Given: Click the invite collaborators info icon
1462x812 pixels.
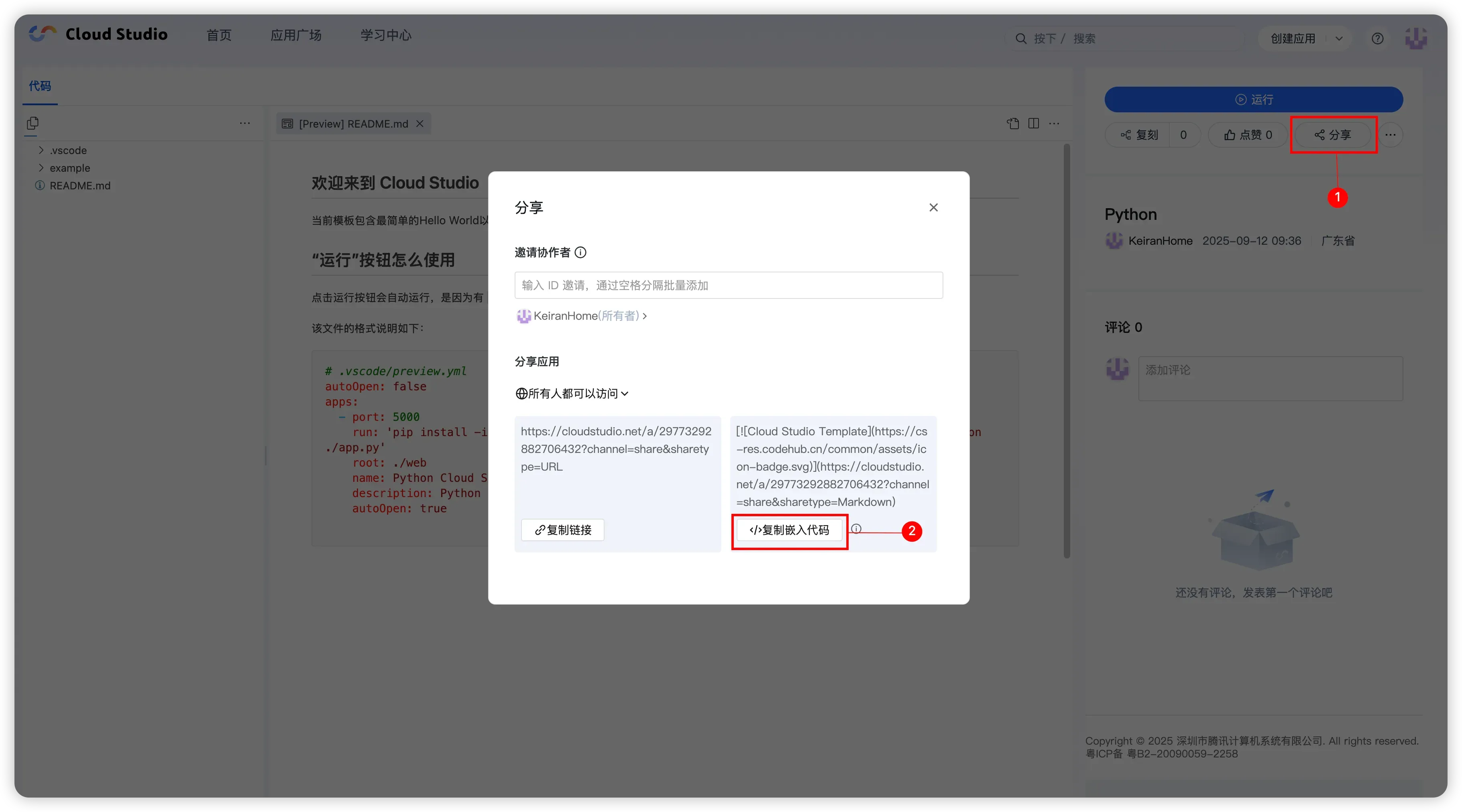Looking at the screenshot, I should point(580,252).
